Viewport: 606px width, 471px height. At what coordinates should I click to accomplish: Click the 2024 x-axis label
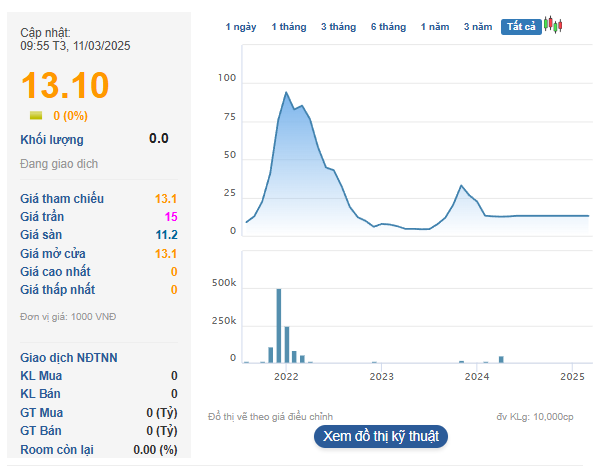(477, 376)
